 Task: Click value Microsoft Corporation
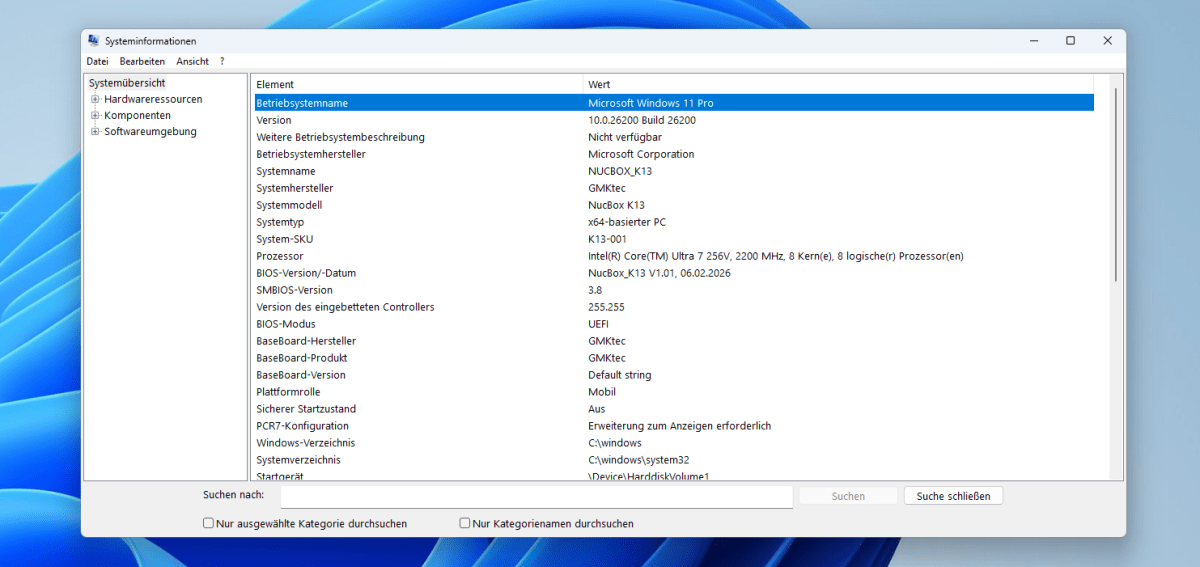coord(641,154)
